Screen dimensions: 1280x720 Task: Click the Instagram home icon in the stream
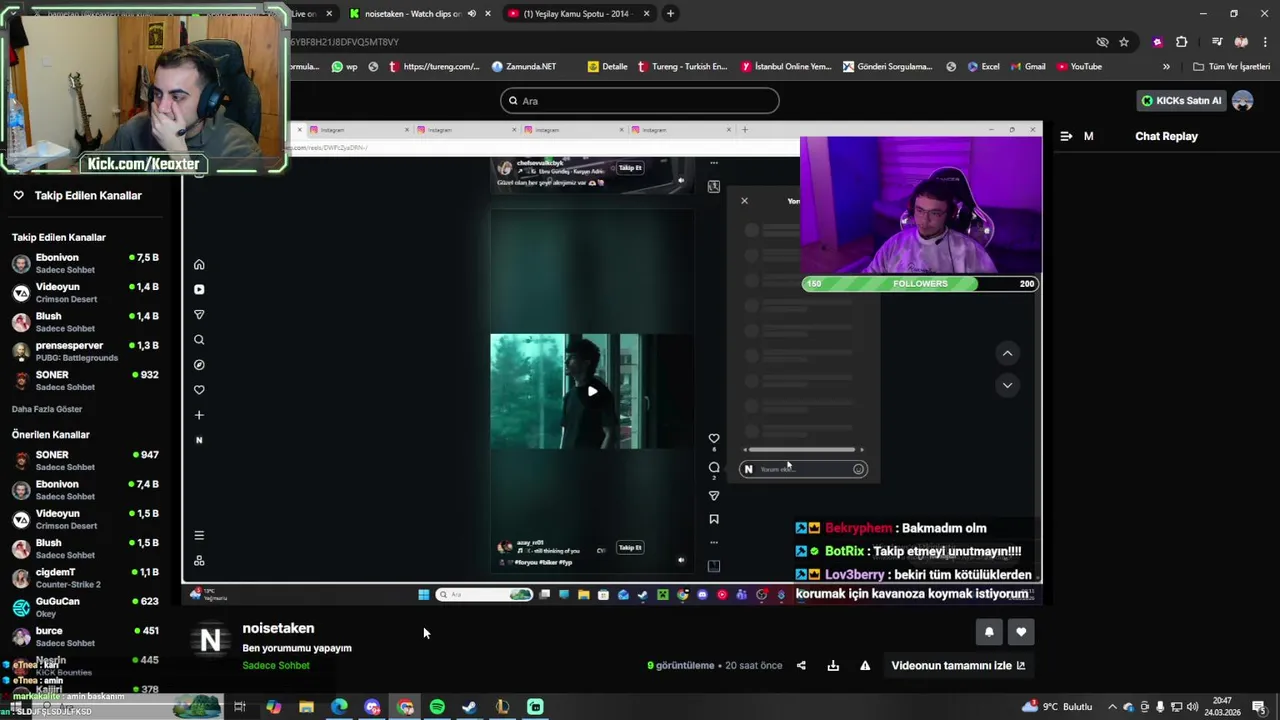click(199, 264)
